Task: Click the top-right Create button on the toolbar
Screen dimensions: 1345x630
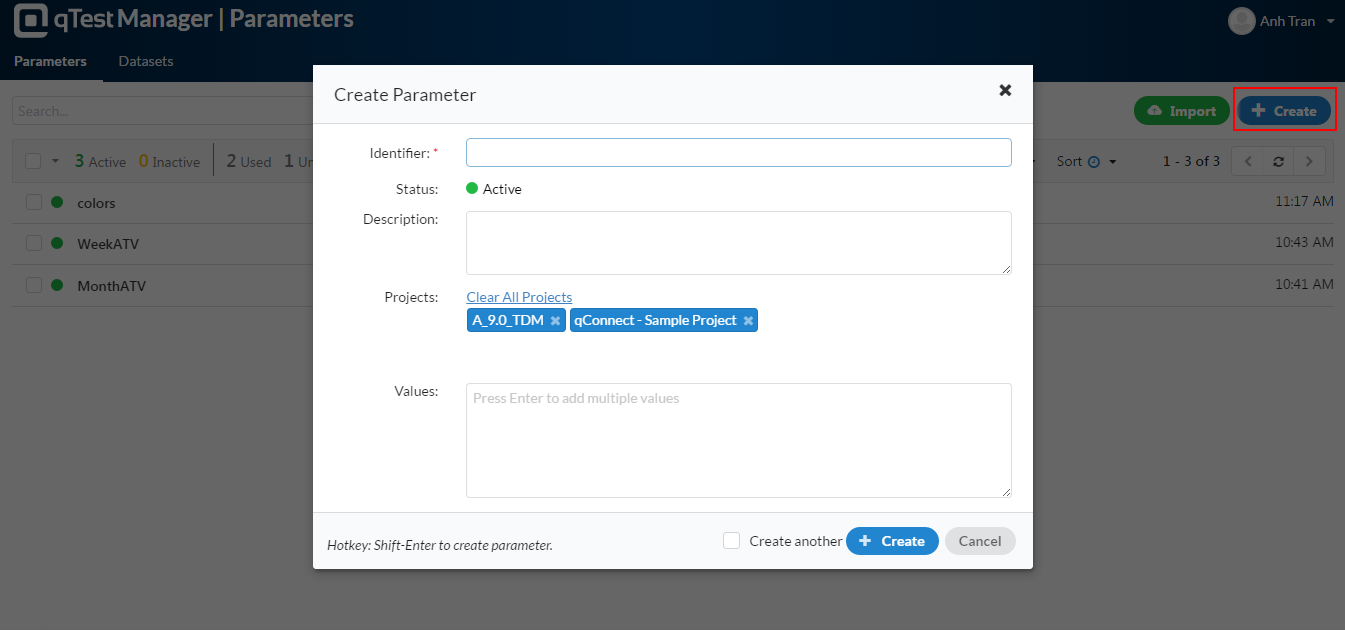Action: pos(1284,111)
